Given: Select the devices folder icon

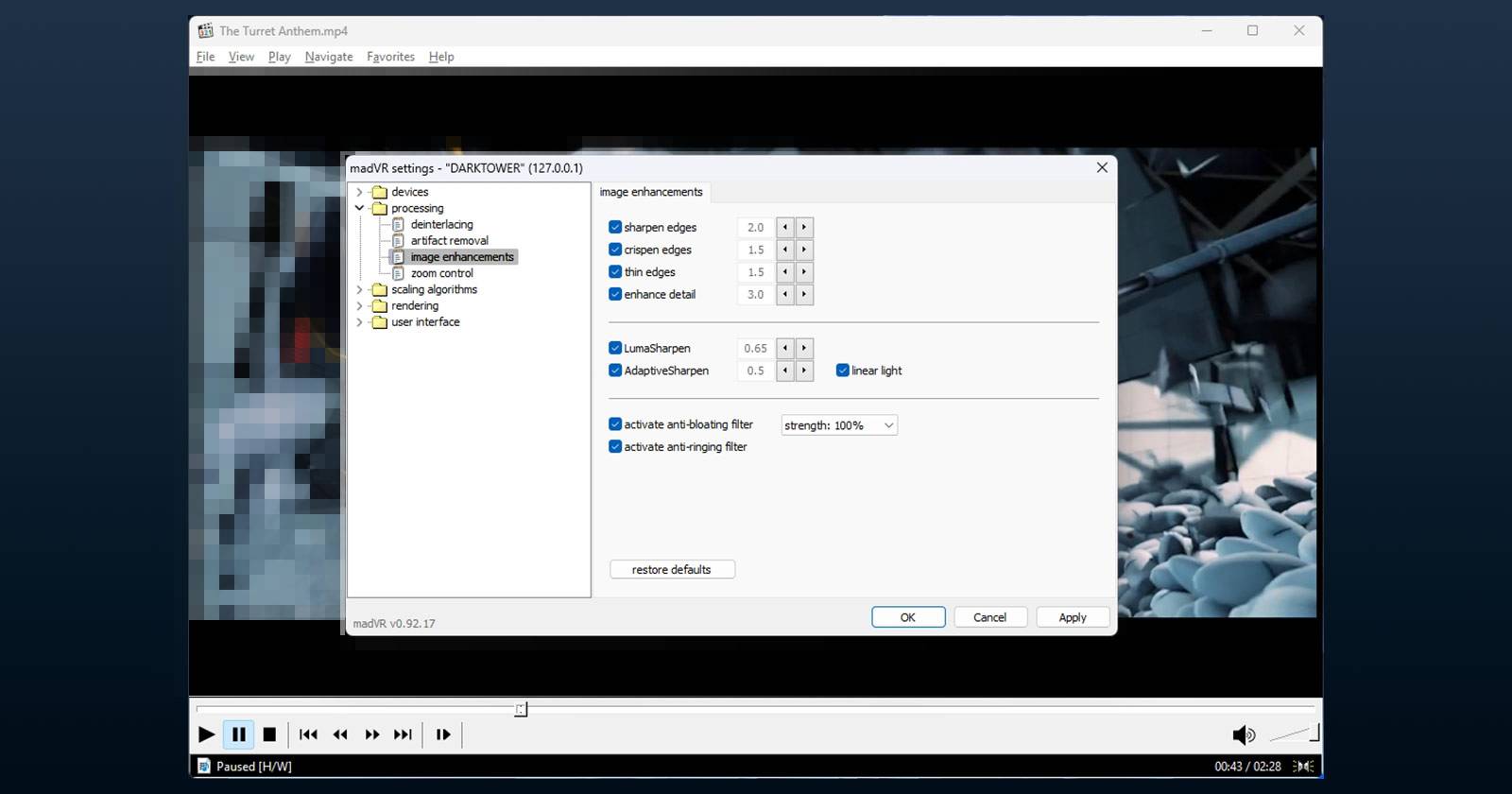Looking at the screenshot, I should pos(380,192).
